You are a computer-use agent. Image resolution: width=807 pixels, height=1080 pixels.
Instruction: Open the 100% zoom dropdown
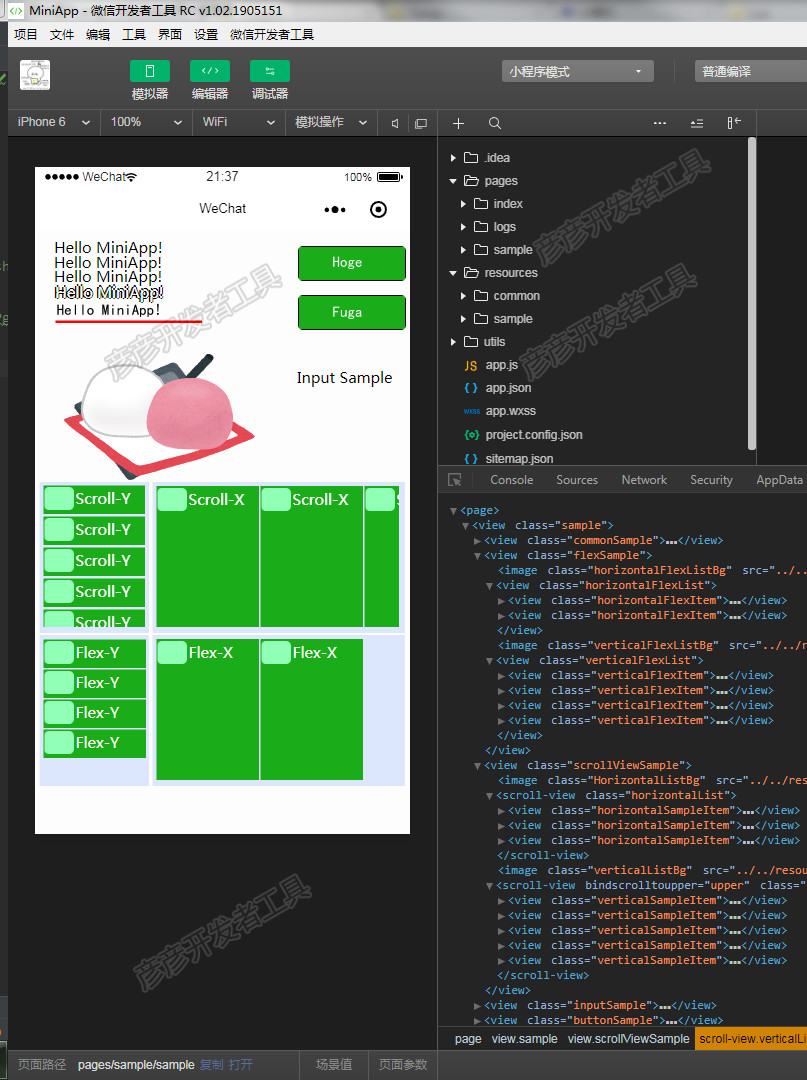point(146,122)
